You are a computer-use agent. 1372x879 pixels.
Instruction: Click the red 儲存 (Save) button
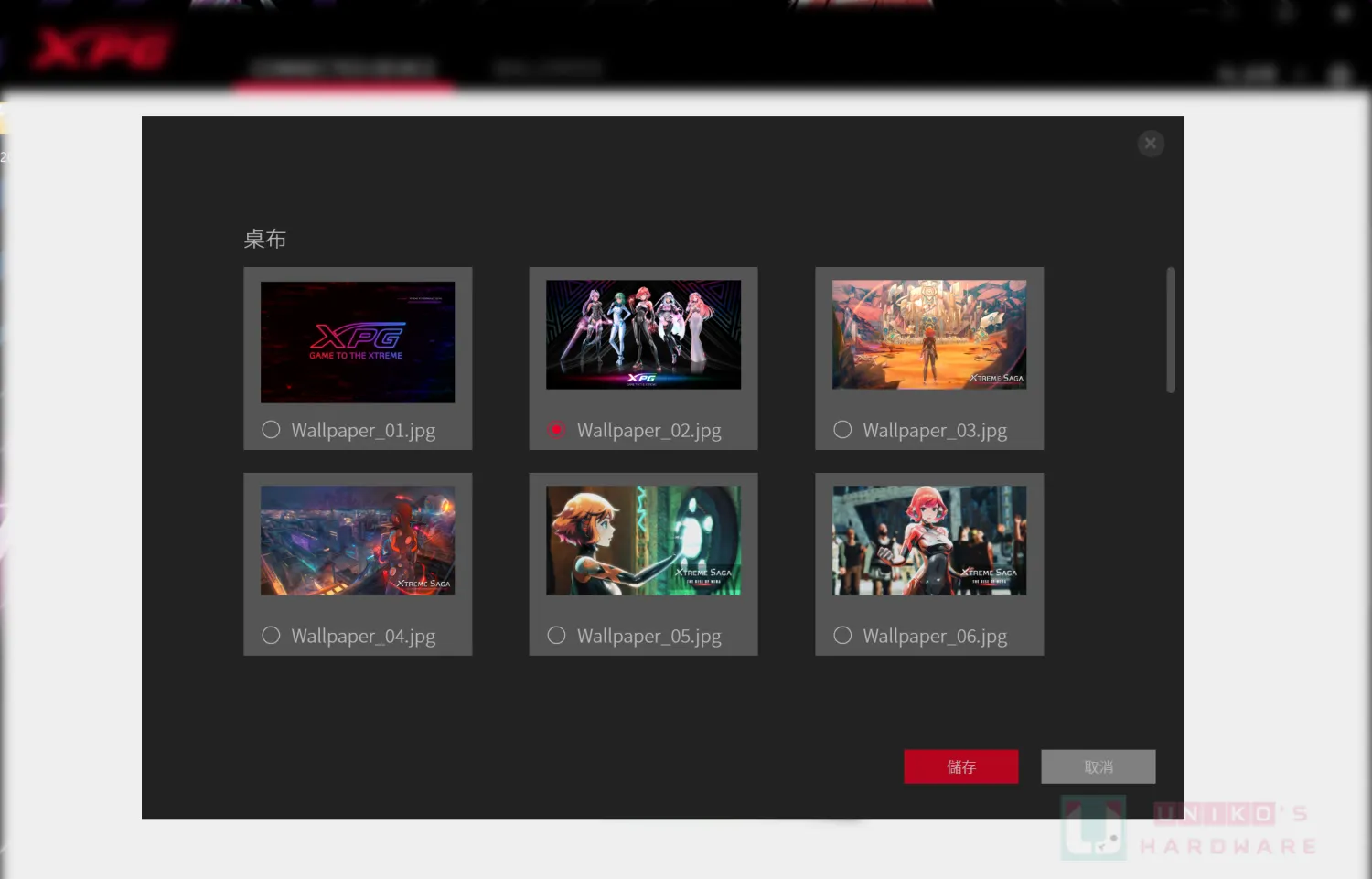(961, 766)
